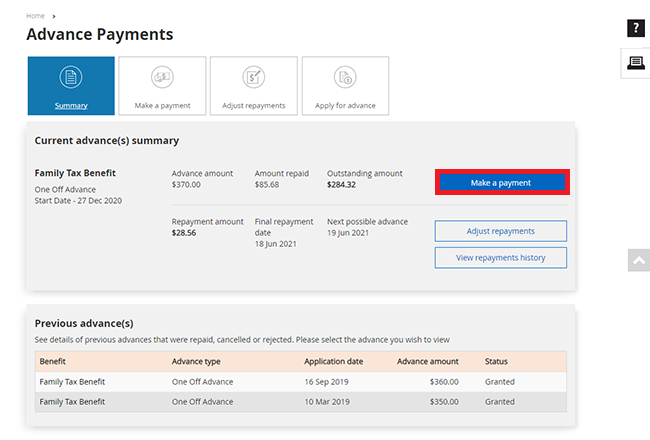650x440 pixels.
Task: Click the Adjust repayments button
Action: (500, 231)
